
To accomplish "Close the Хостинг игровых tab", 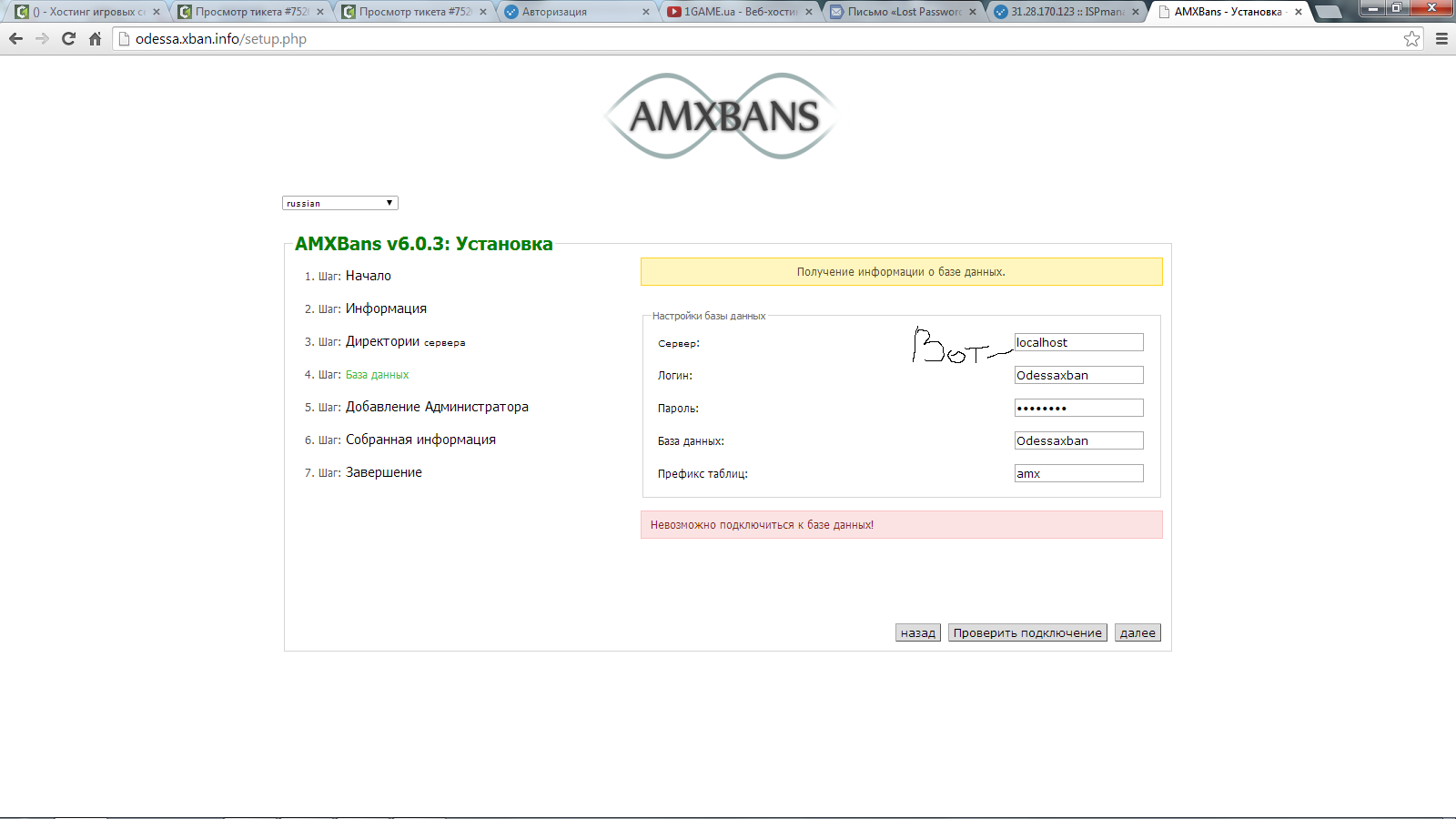I will 157,12.
